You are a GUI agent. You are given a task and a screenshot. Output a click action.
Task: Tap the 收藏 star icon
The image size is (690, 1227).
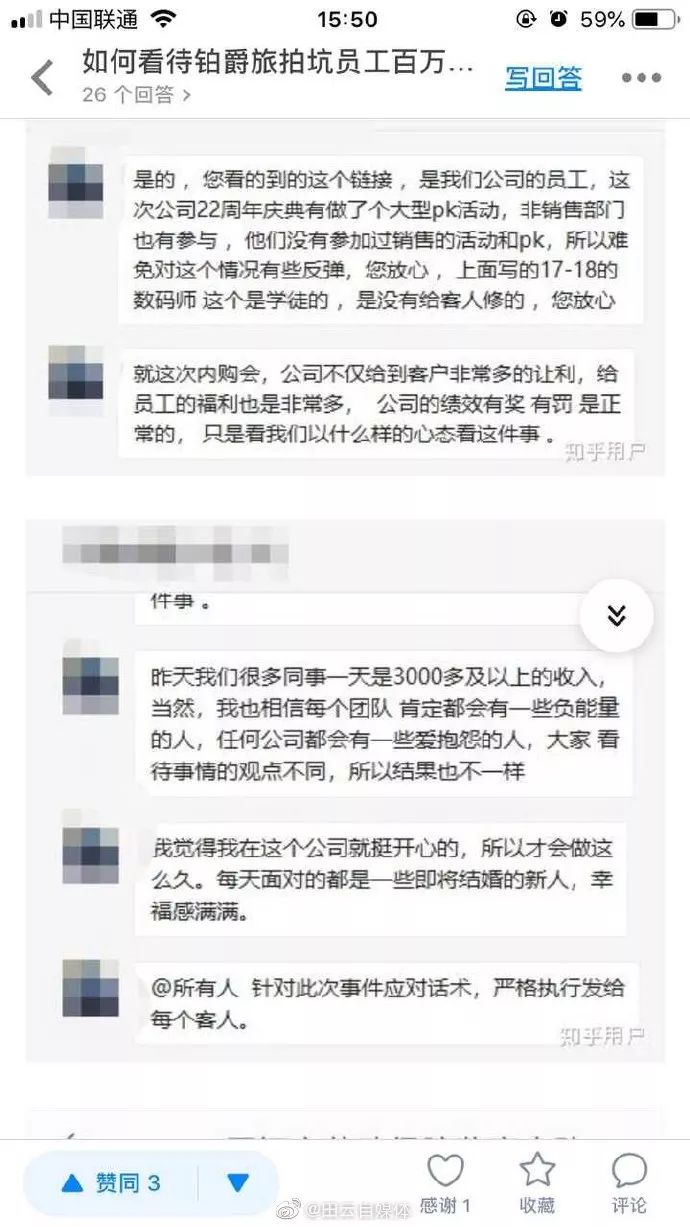[x=537, y=1171]
